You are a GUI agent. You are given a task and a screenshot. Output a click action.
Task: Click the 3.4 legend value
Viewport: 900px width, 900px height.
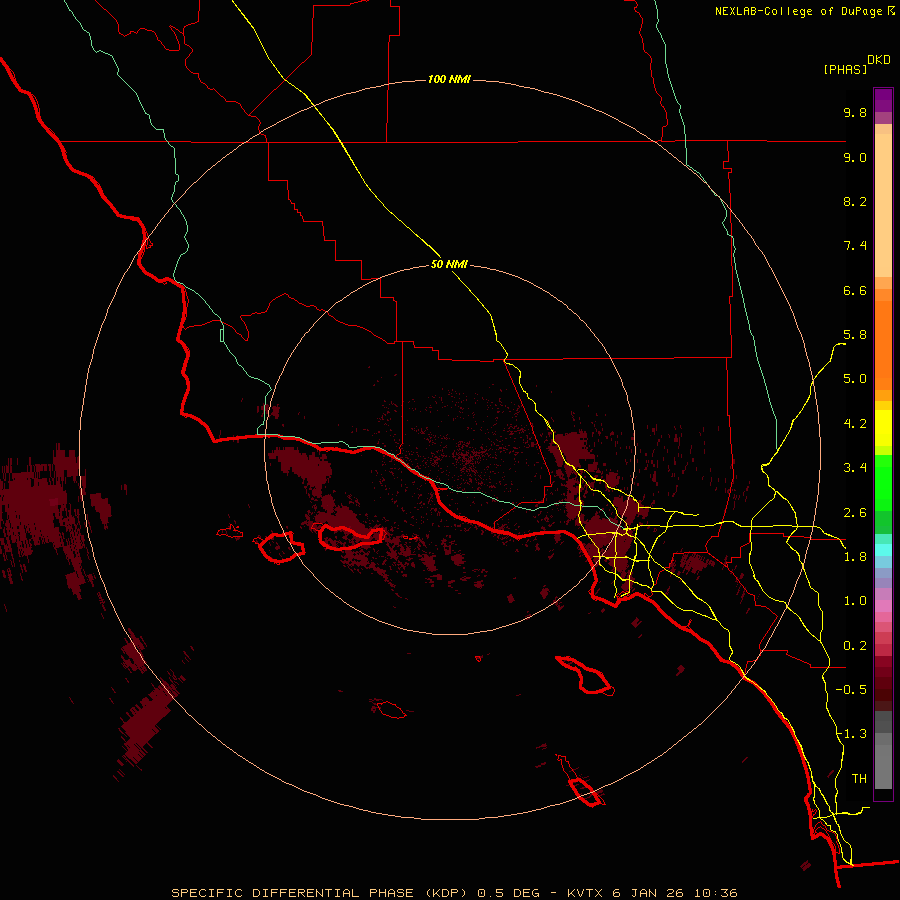pyautogui.click(x=855, y=468)
